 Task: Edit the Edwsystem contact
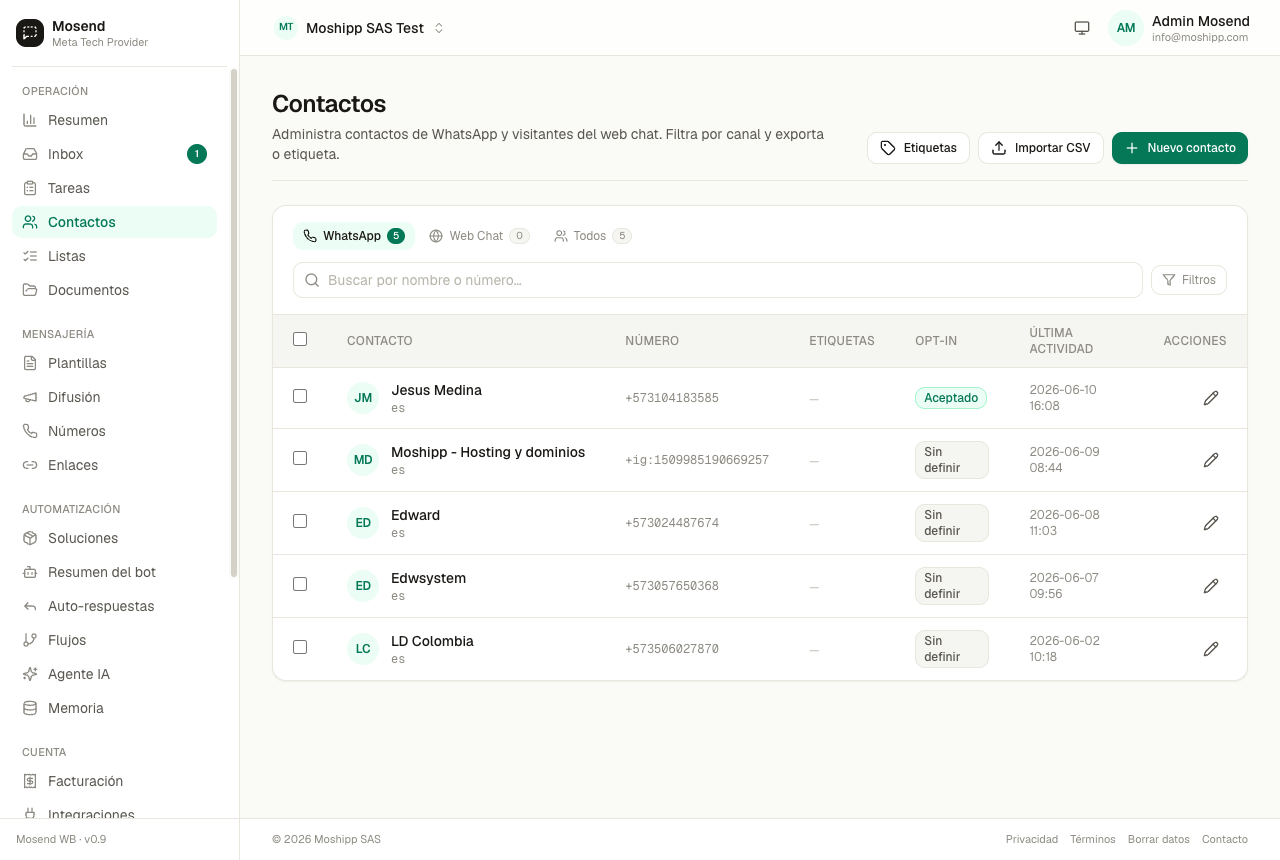click(x=1211, y=586)
